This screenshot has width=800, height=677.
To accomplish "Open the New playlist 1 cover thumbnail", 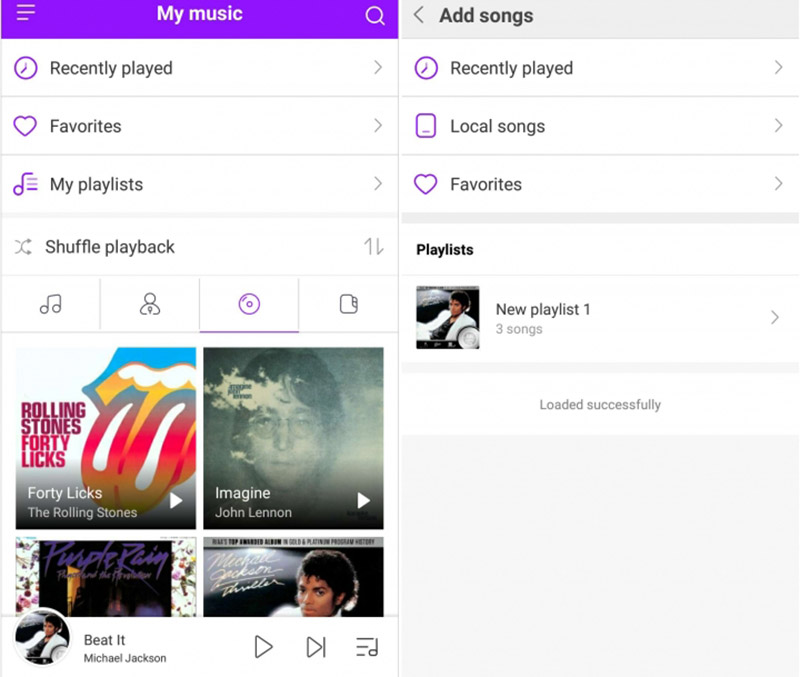I will [448, 317].
